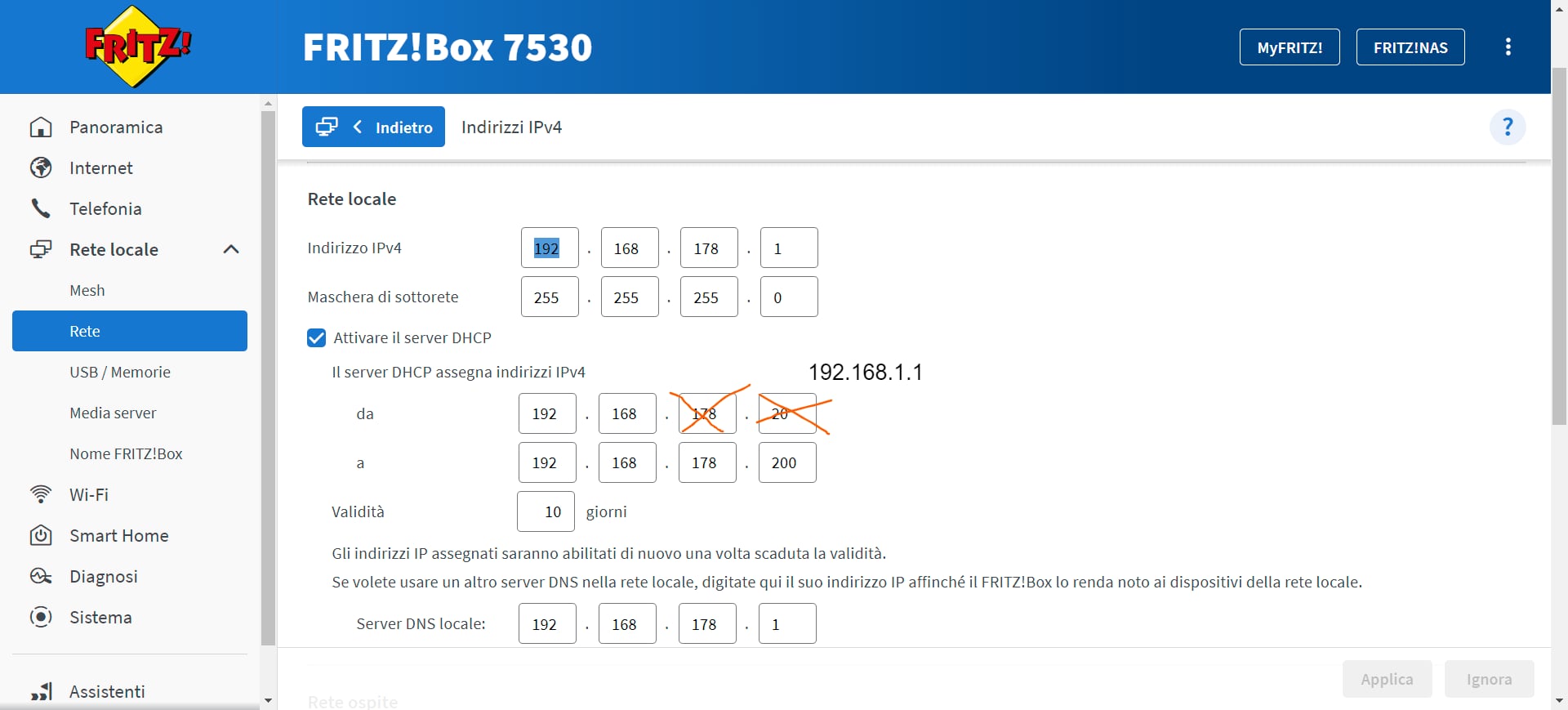Viewport: 1568px width, 710px height.
Task: Click the Internet globe icon
Action: pyautogui.click(x=41, y=167)
